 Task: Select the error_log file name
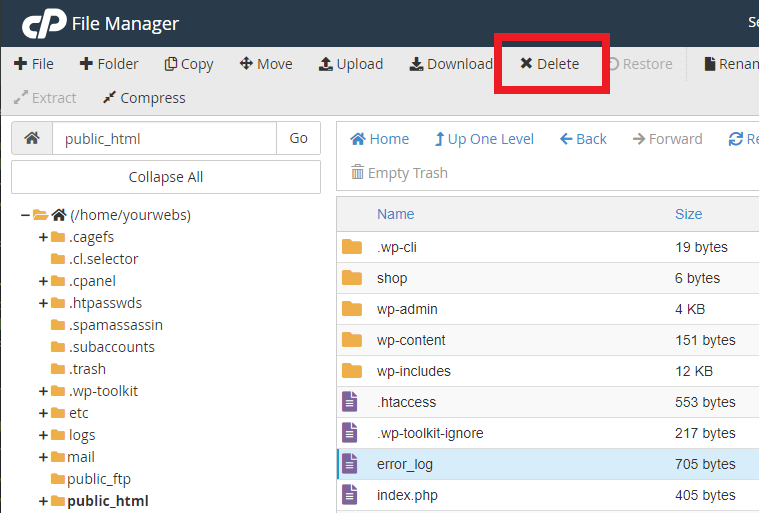pos(405,464)
